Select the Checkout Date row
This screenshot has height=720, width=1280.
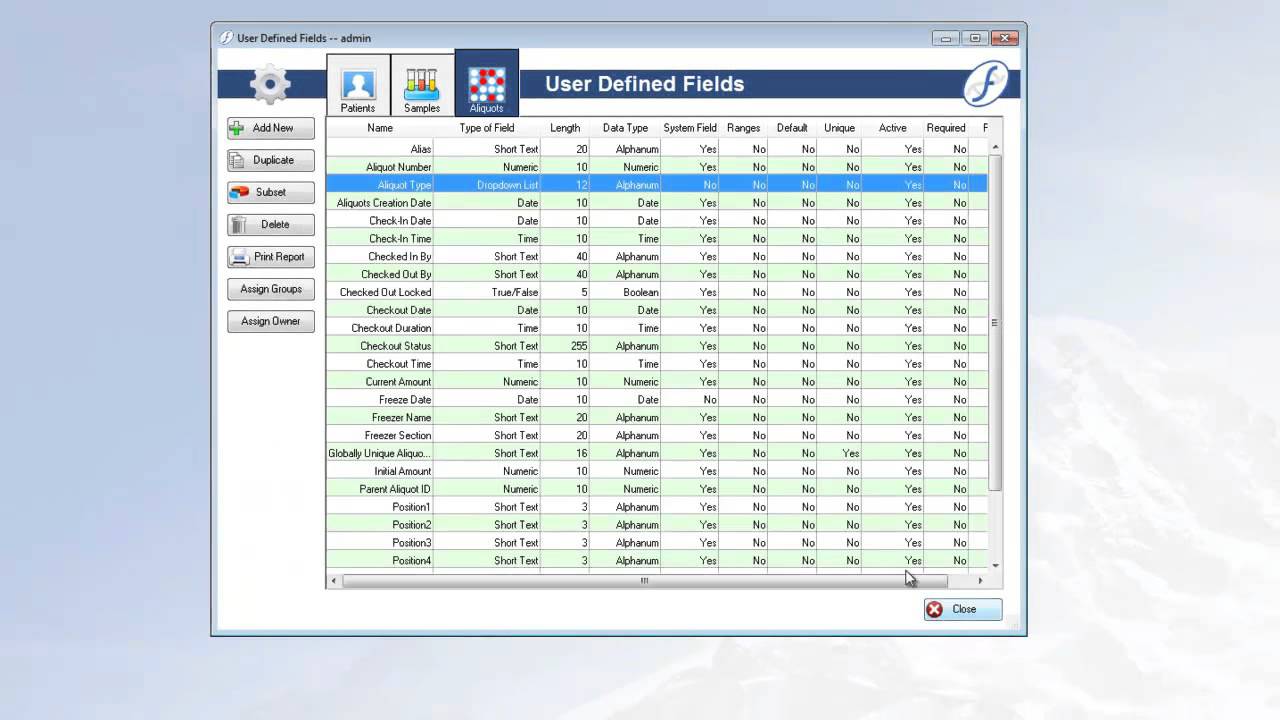657,310
